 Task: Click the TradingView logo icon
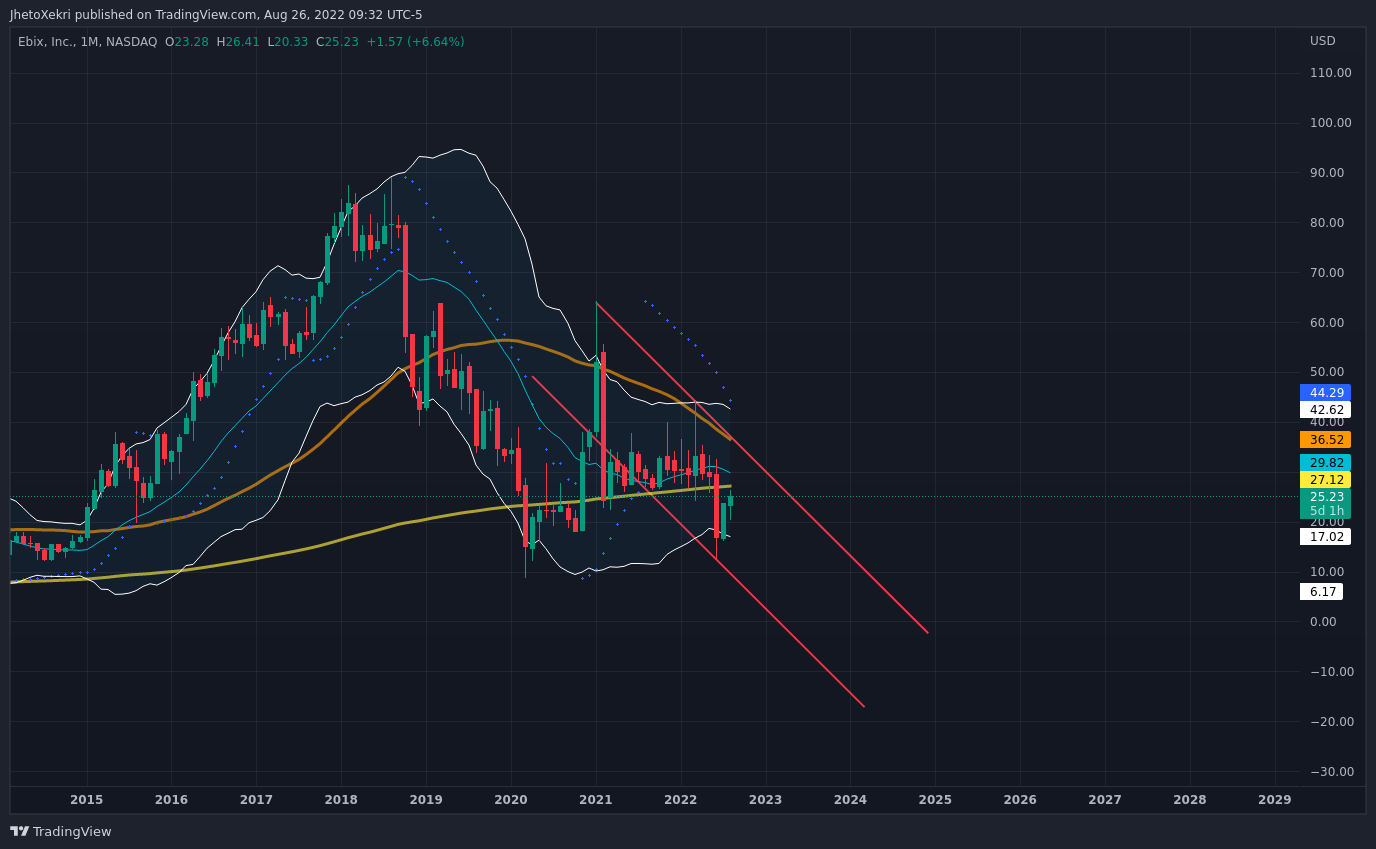click(x=19, y=831)
